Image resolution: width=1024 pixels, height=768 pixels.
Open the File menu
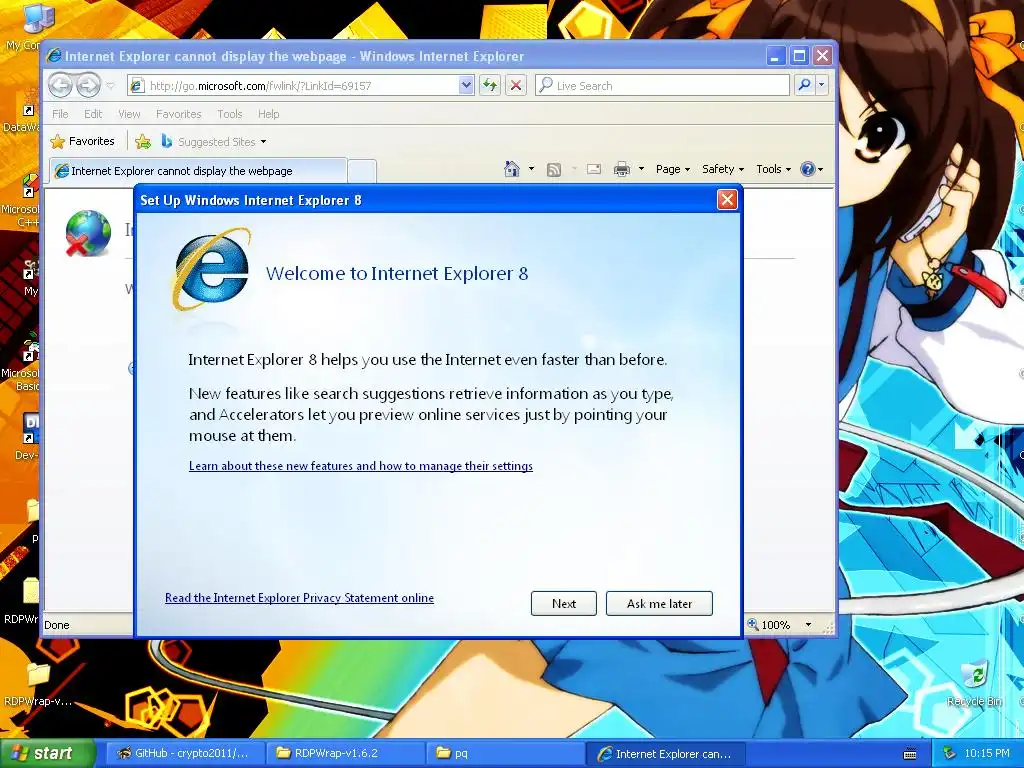[60, 114]
